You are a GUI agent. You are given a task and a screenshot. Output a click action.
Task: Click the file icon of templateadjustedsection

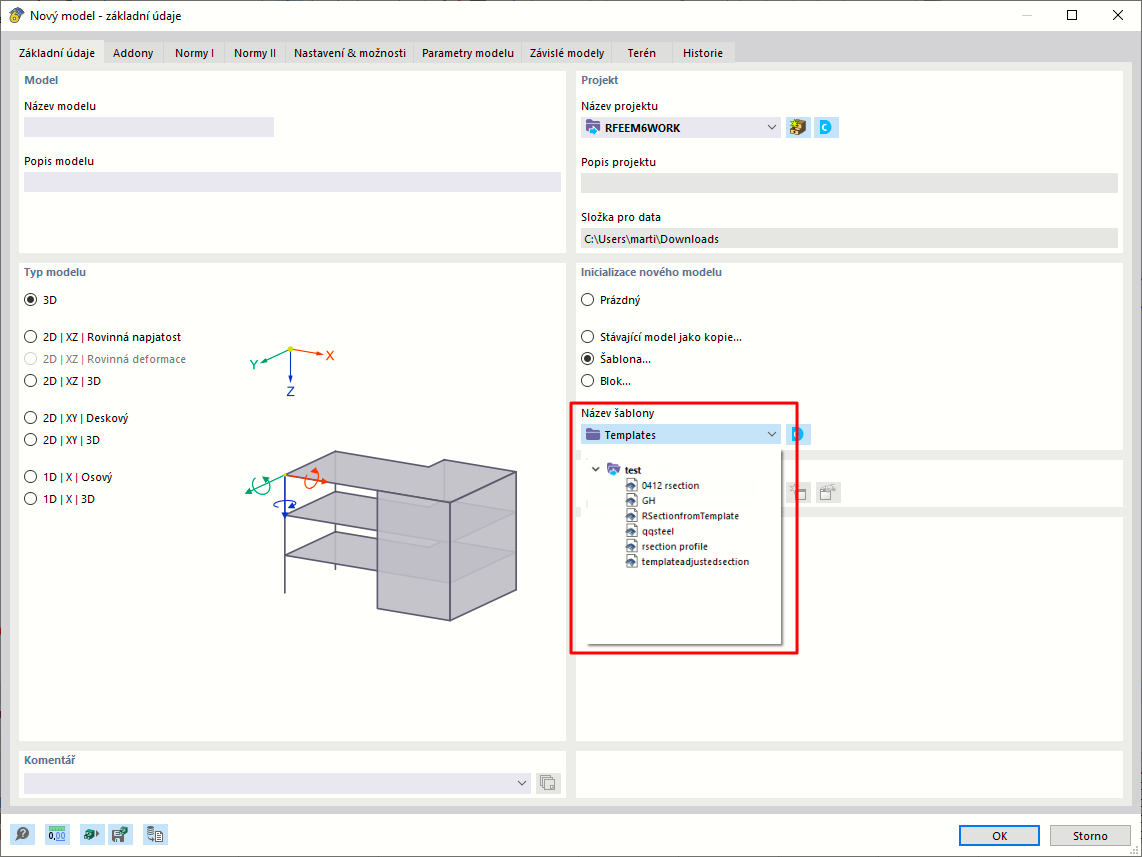click(631, 561)
